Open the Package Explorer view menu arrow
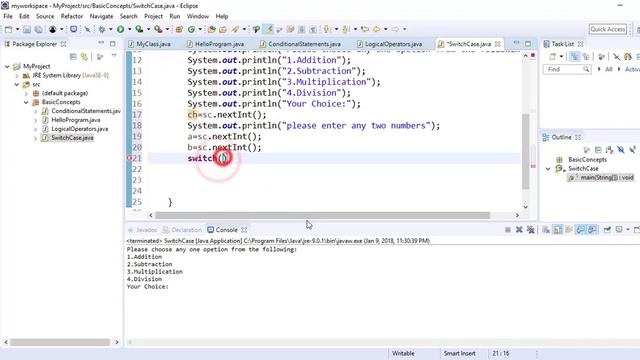Screen dimensions: 640x360 click(x=114, y=56)
